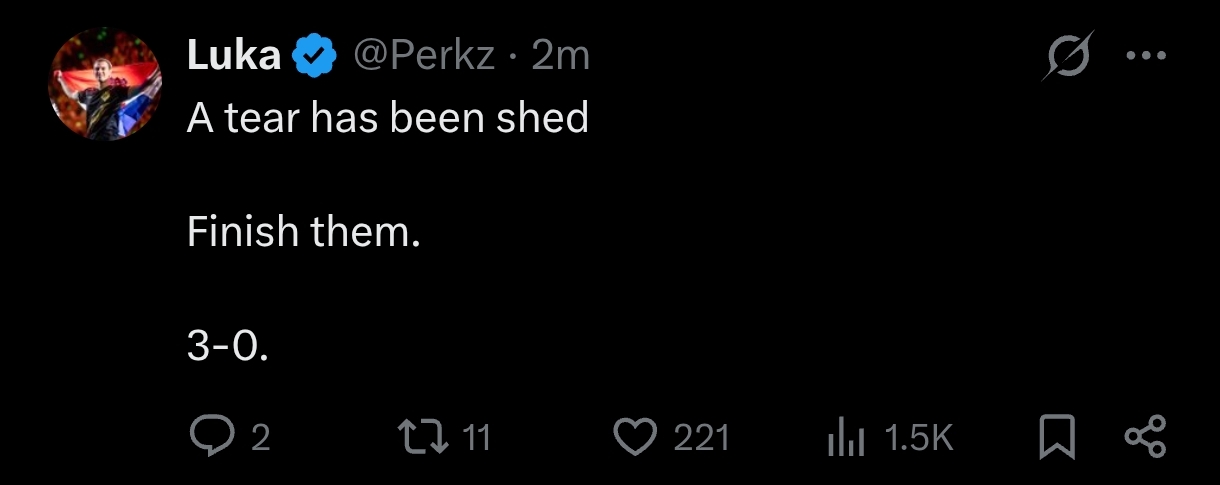Toggle the bookmark icon on the post
The height and width of the screenshot is (485, 1220).
click(1056, 438)
